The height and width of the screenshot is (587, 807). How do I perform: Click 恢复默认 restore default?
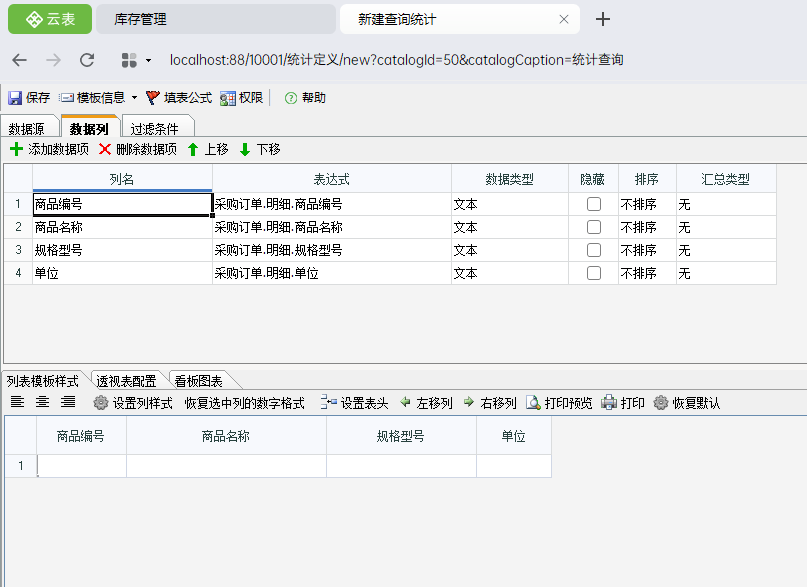tap(687, 403)
